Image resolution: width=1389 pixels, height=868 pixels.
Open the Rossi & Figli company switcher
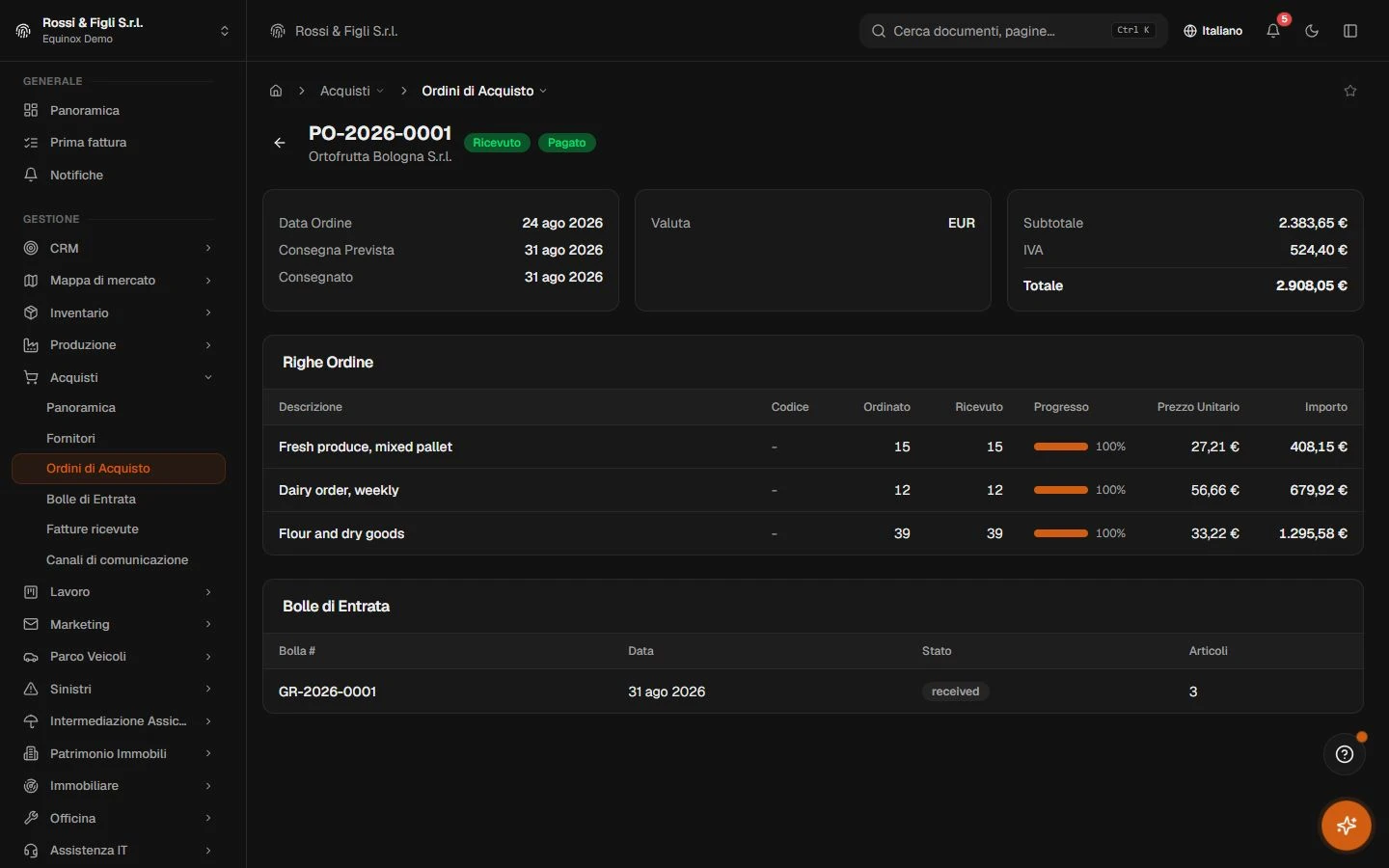(x=123, y=31)
